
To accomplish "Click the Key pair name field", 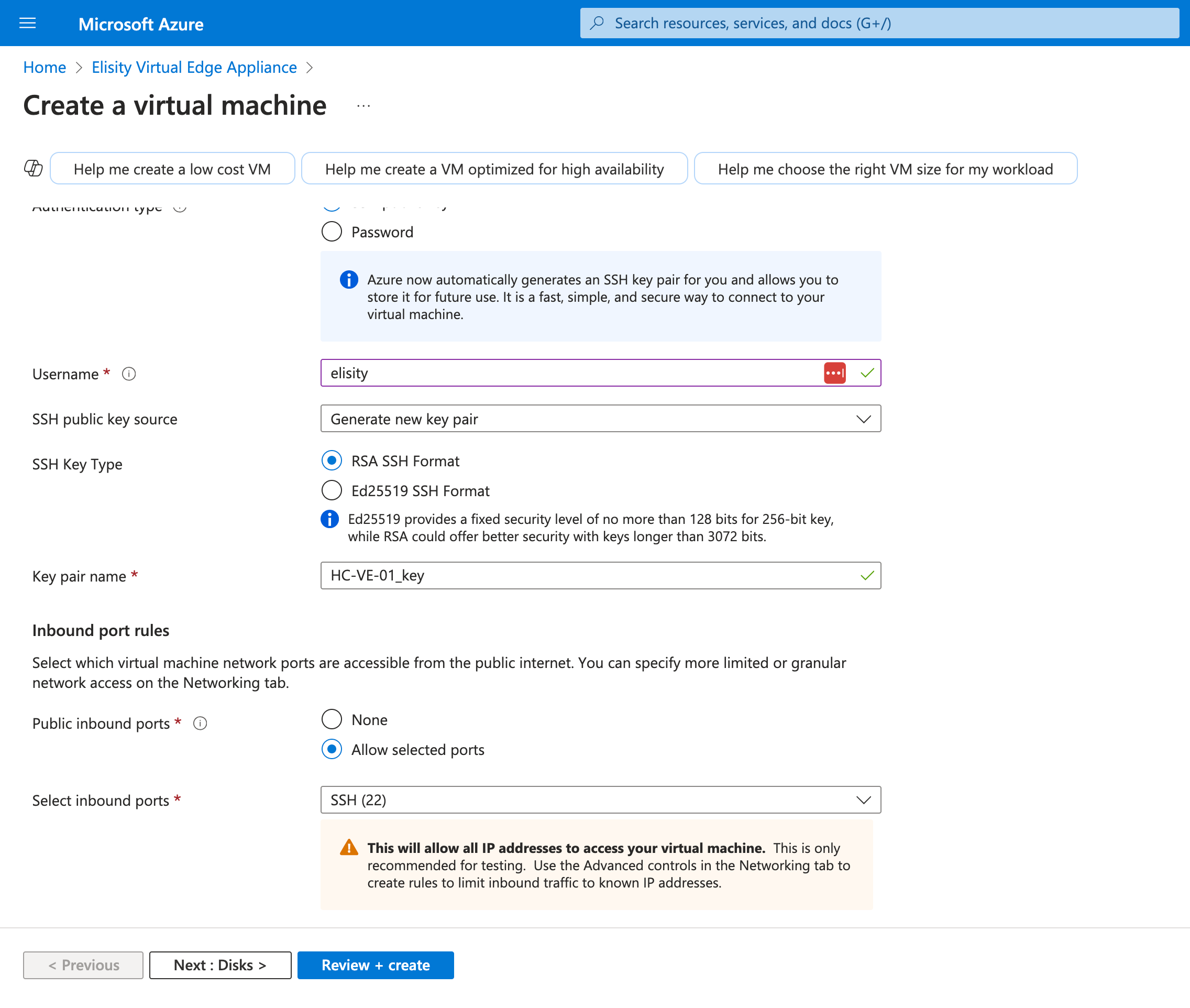I will click(588, 575).
